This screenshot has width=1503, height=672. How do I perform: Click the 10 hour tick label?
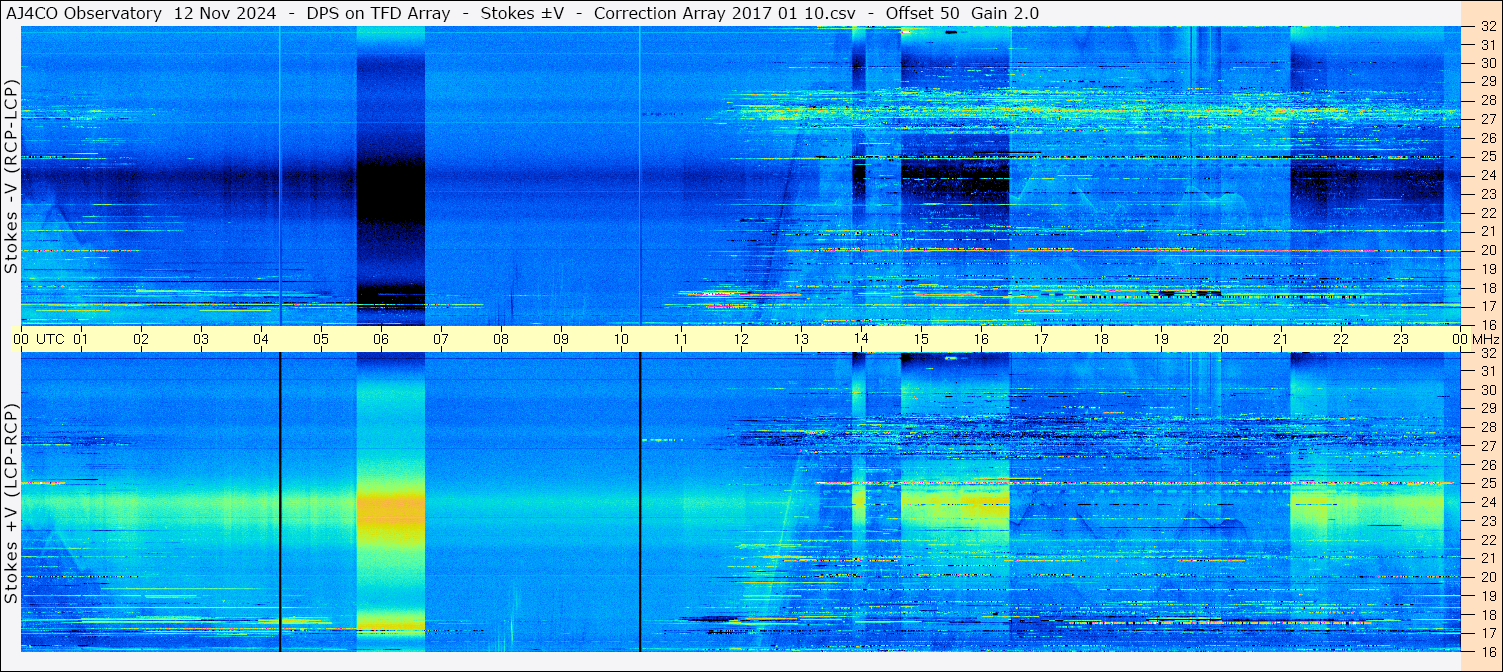(621, 339)
